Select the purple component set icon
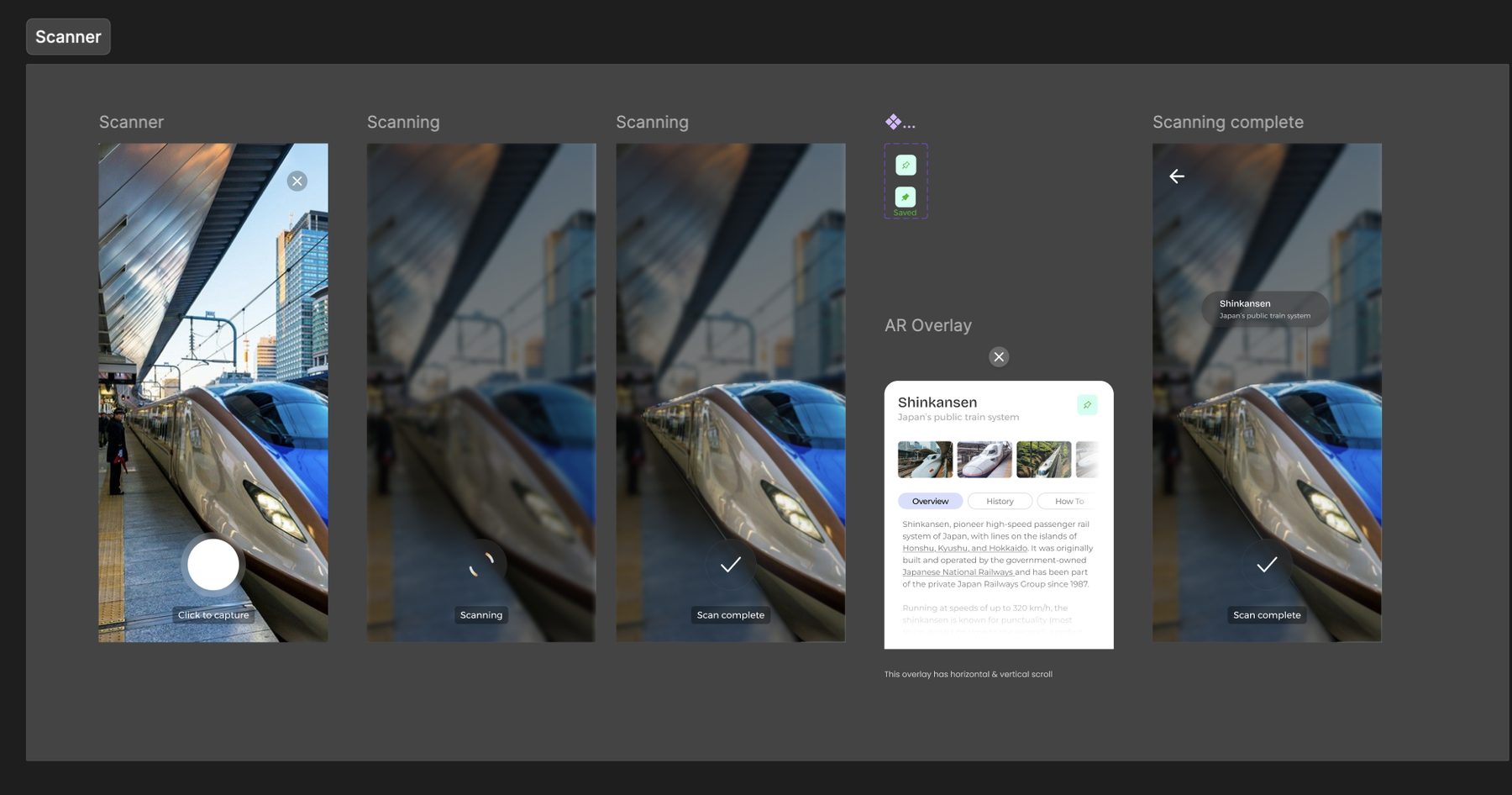This screenshot has height=795, width=1512. pyautogui.click(x=893, y=123)
